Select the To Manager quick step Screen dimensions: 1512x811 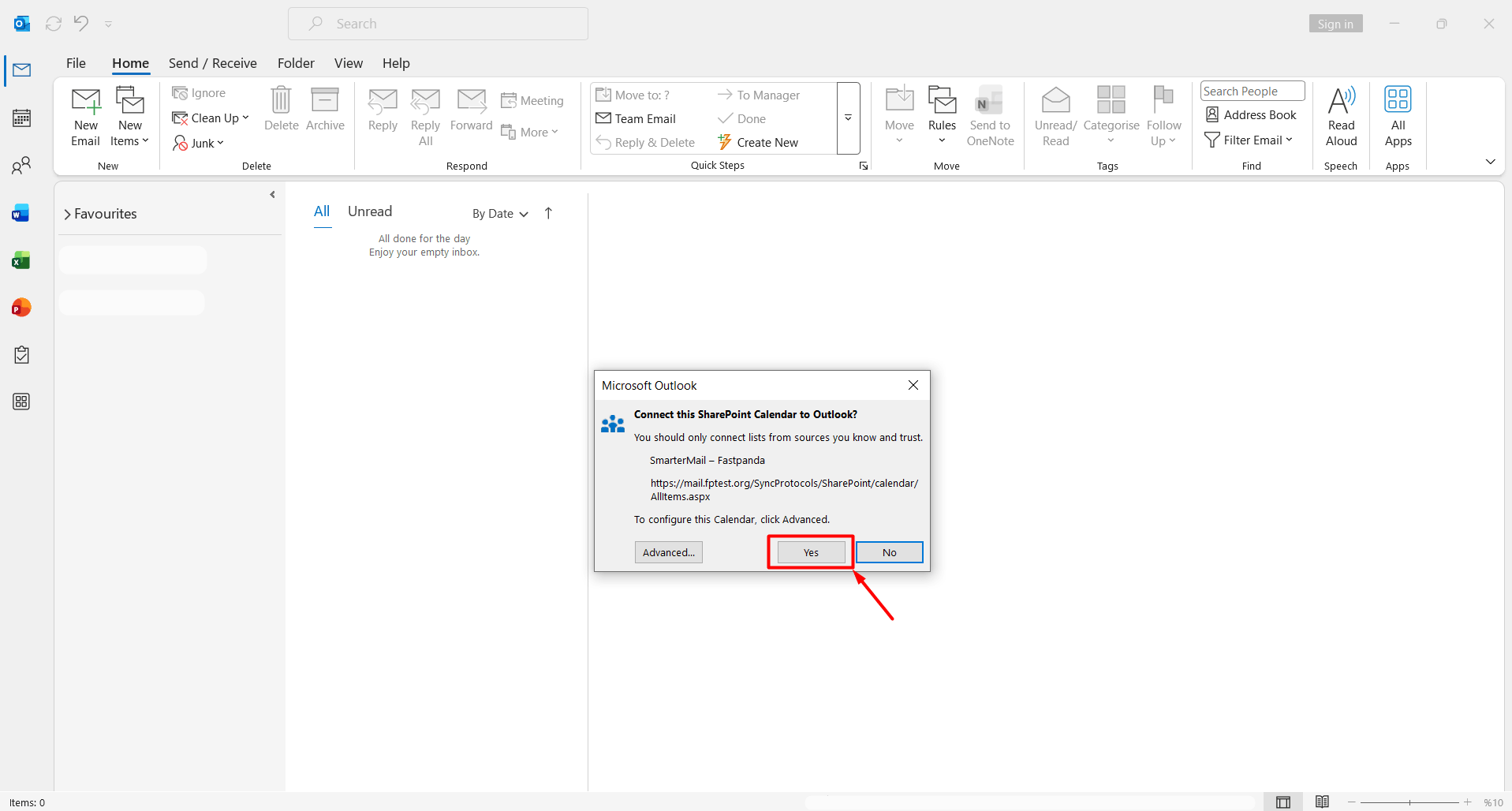click(x=758, y=95)
